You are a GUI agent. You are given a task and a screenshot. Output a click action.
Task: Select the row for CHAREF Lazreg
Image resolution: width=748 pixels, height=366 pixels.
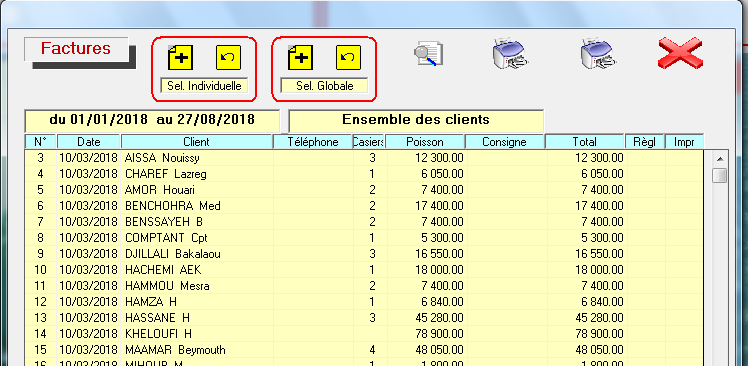tap(364, 174)
